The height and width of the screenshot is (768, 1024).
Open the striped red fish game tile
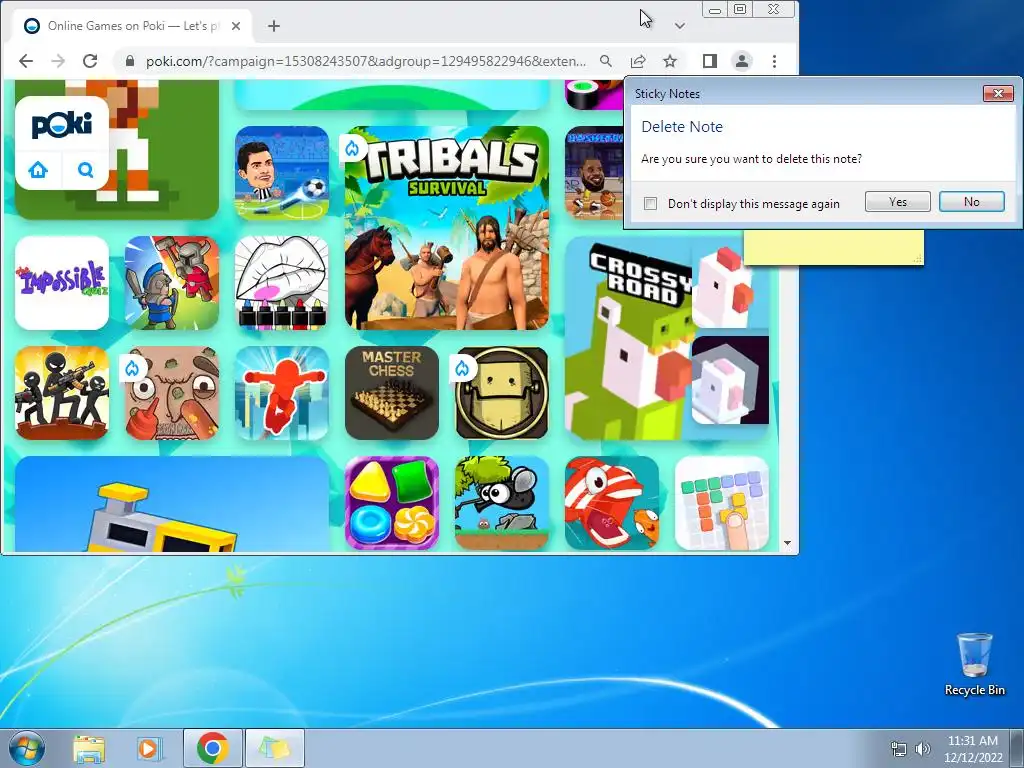point(612,503)
